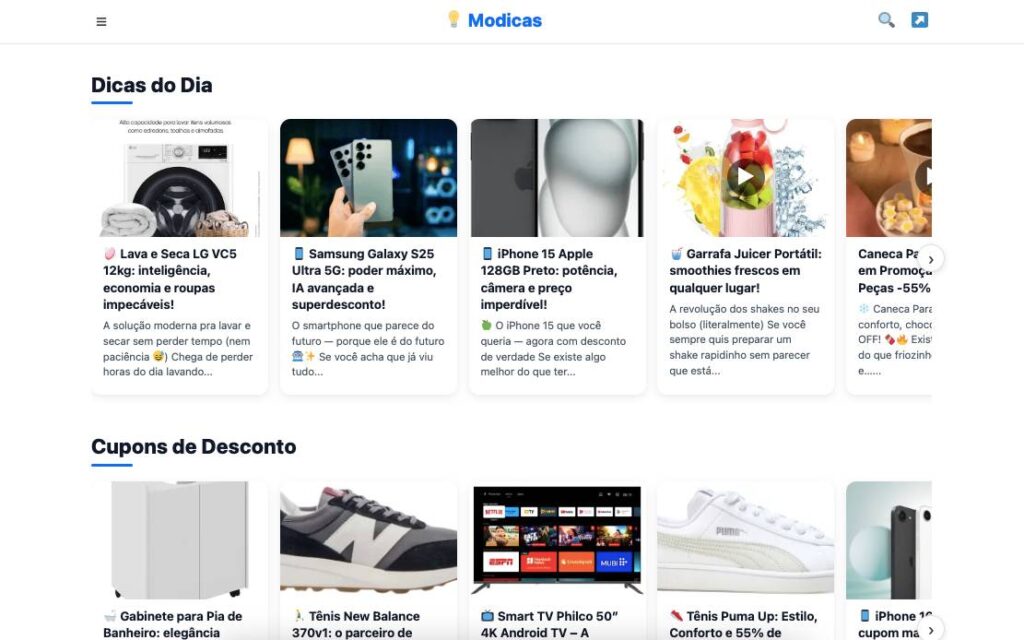1024x640 pixels.
Task: Open the Tênis Puma Up coupon title
Action: click(x=743, y=624)
